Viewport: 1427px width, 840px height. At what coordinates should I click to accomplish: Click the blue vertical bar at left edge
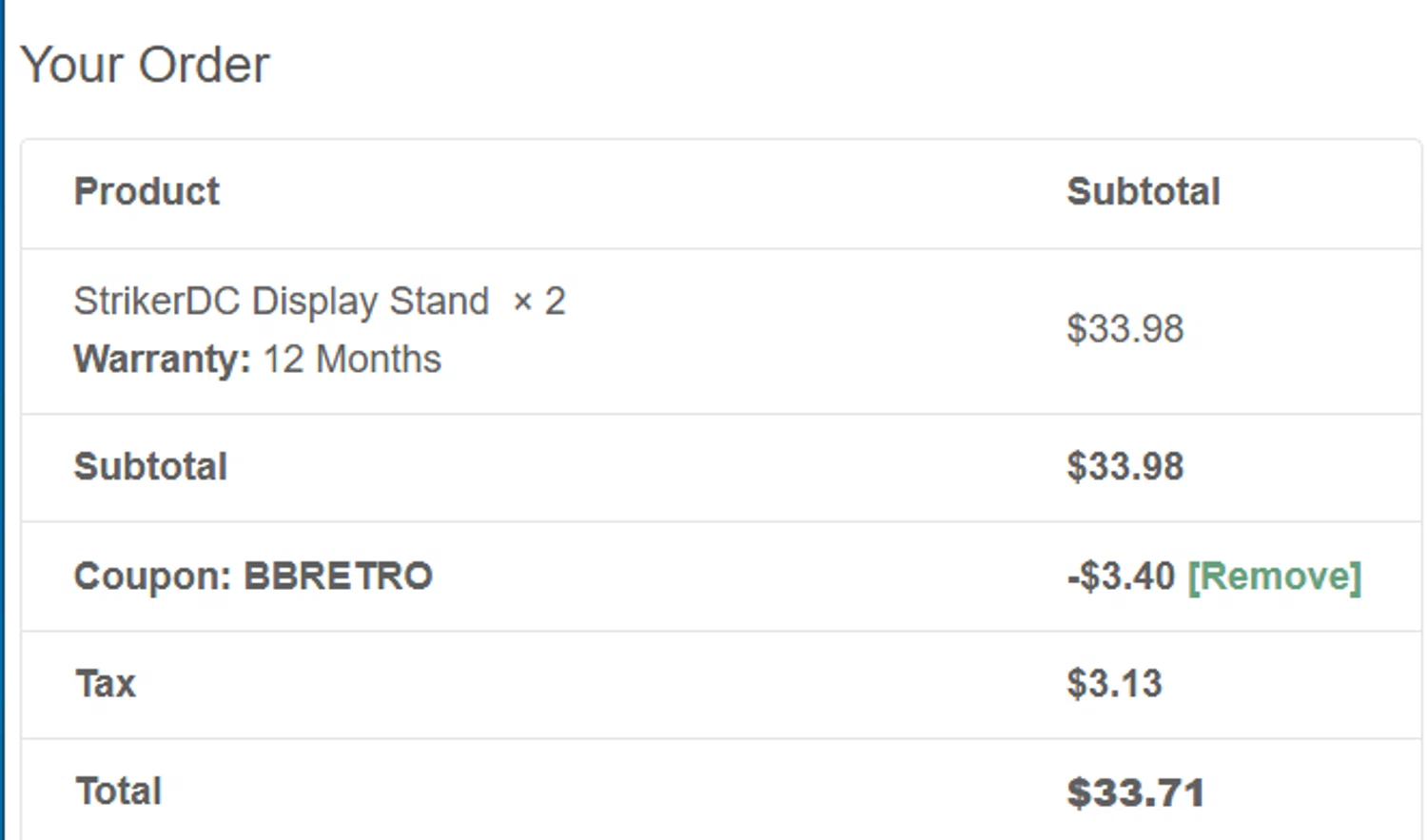tap(2, 419)
